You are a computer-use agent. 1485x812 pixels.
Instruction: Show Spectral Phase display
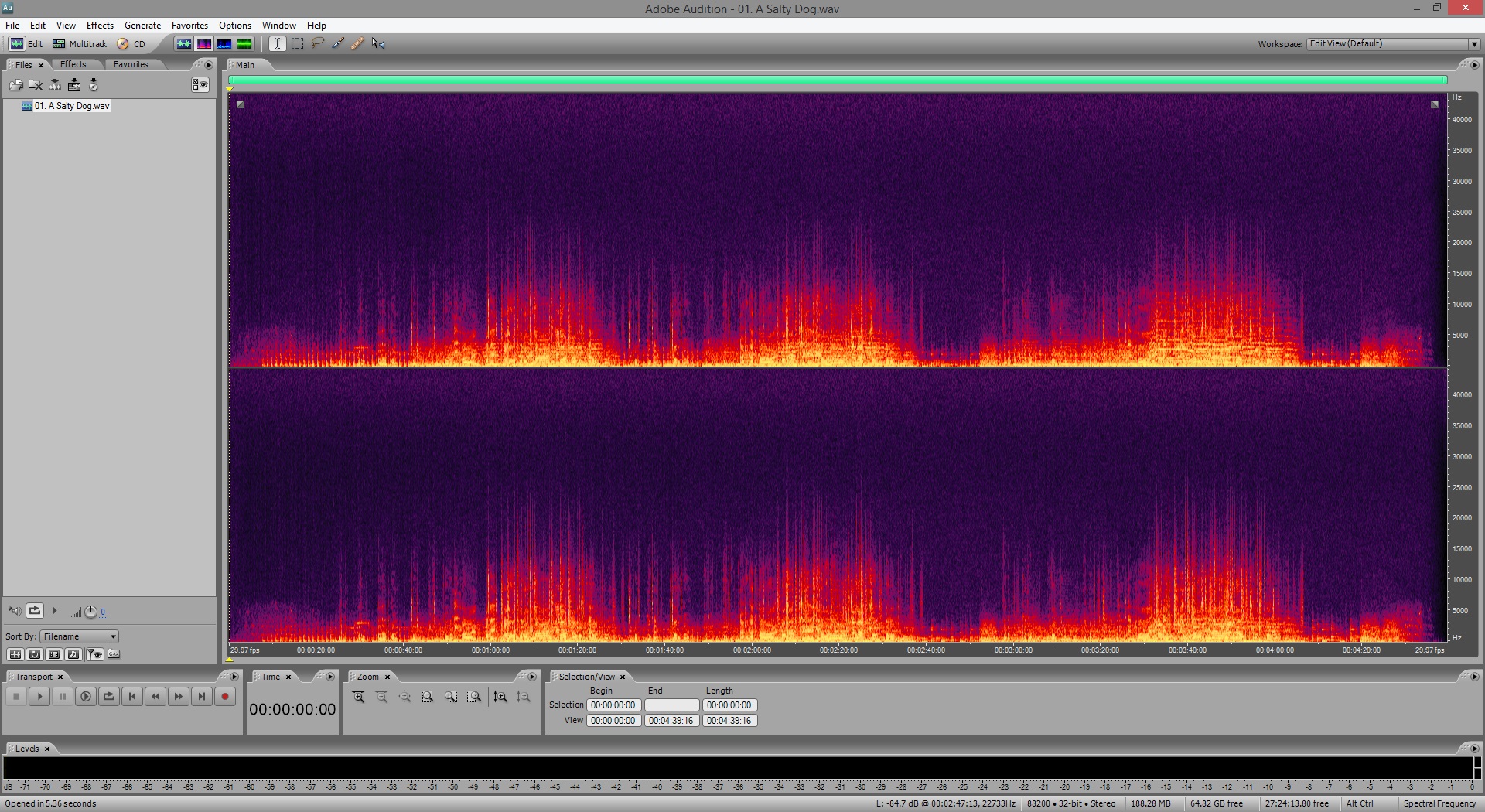(x=244, y=44)
